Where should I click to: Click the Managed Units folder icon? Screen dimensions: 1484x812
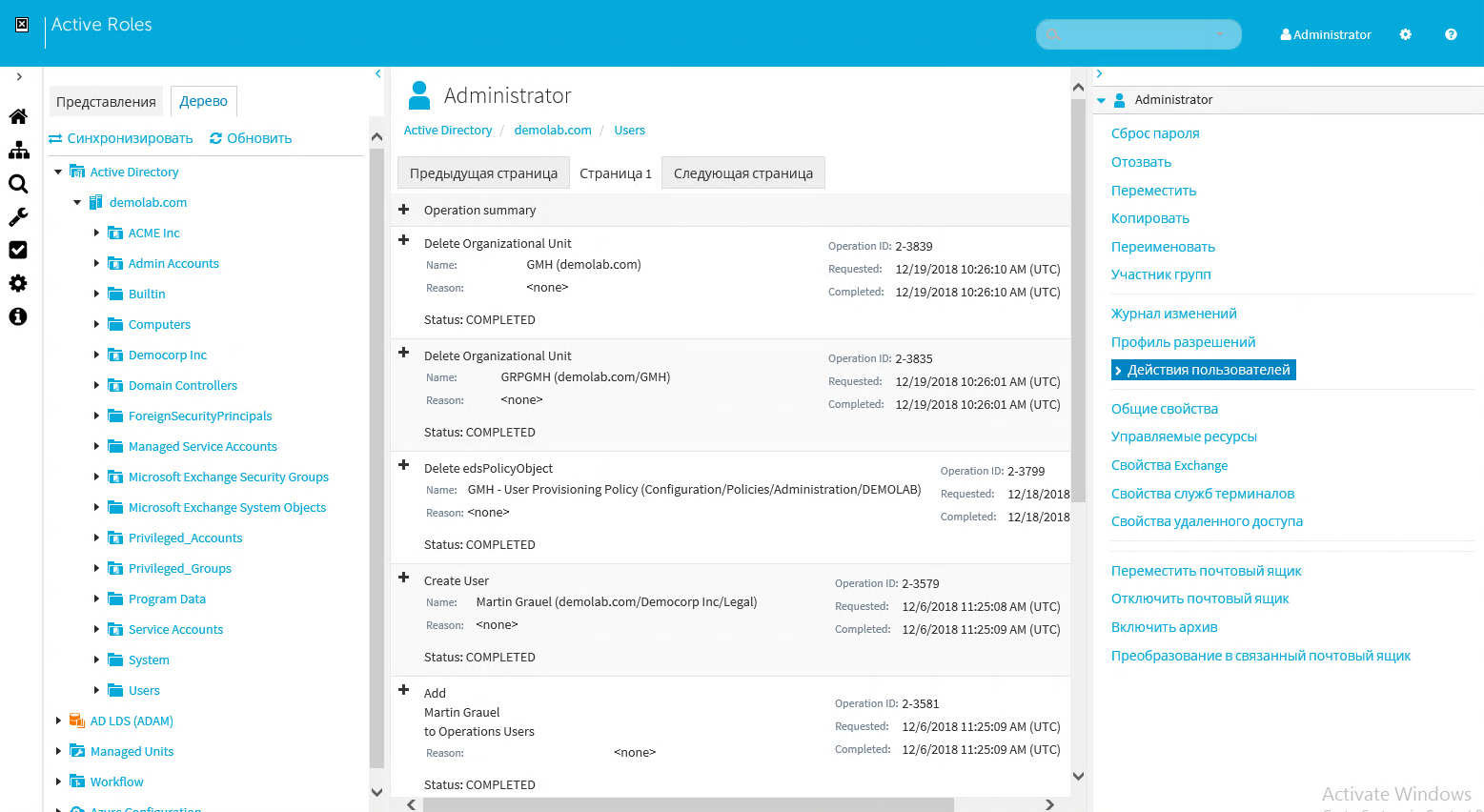(77, 751)
